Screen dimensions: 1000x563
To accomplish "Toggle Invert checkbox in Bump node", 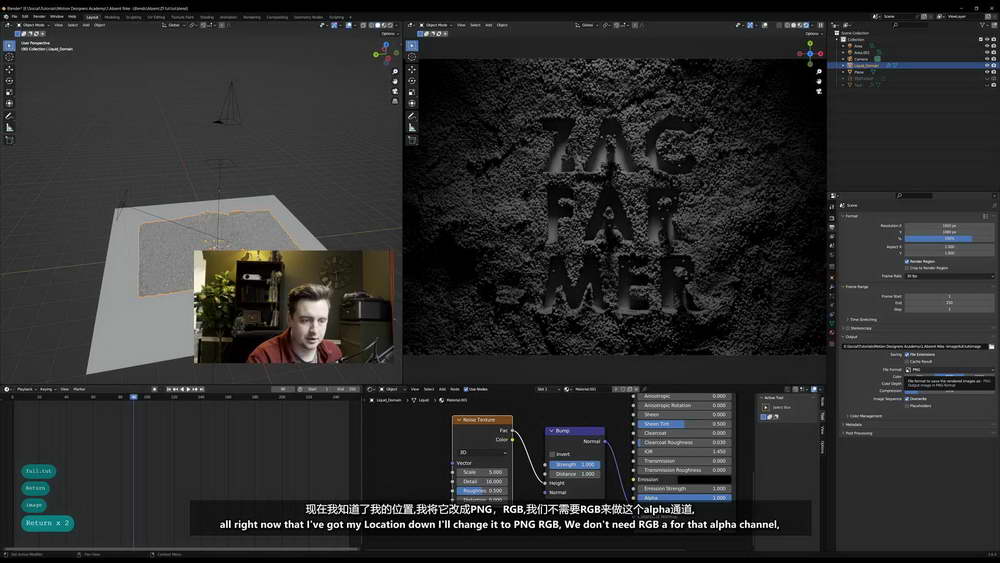I will (552, 454).
